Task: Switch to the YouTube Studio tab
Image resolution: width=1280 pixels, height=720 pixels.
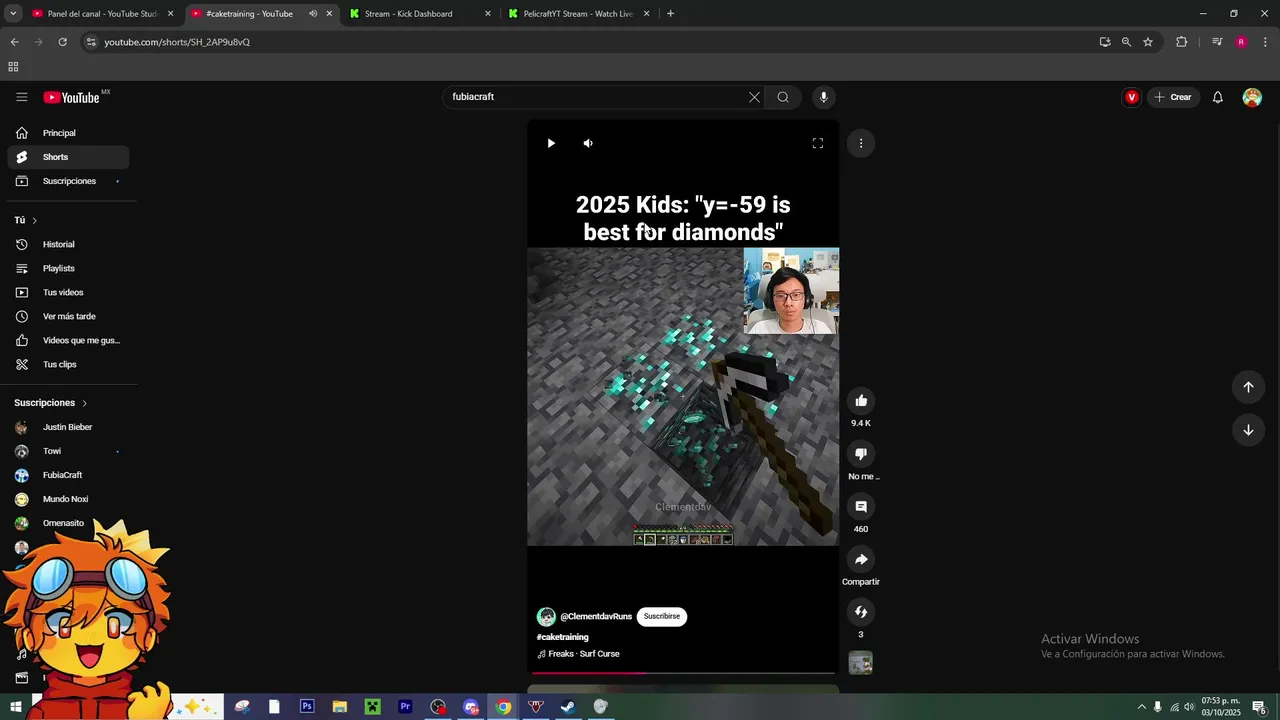Action: coord(102,14)
